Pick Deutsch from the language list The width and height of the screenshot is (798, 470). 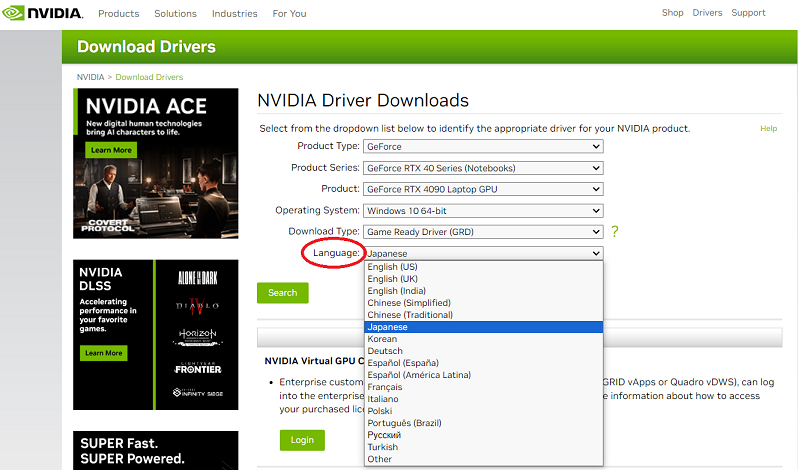(x=484, y=351)
